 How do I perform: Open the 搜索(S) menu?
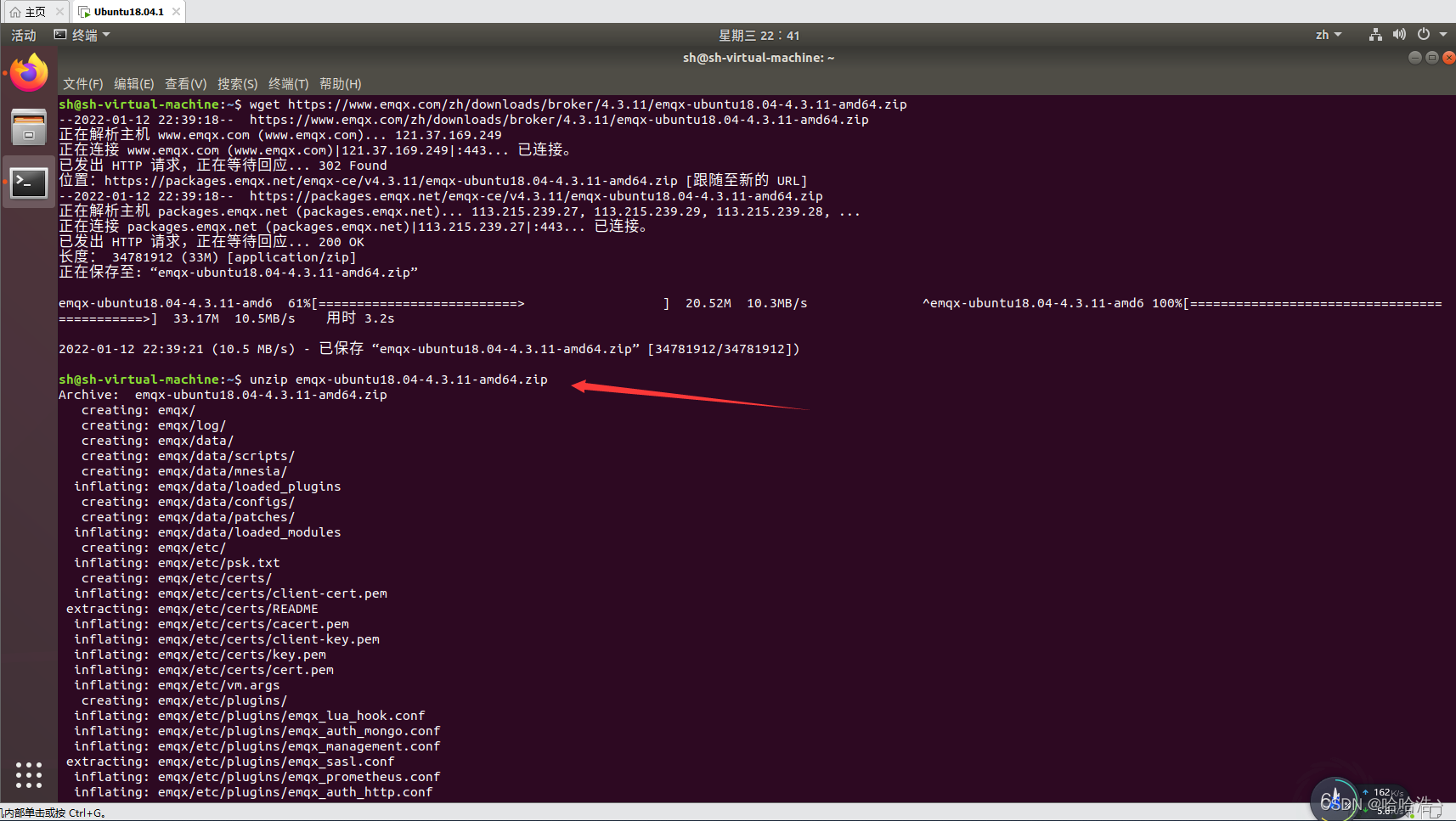pos(238,84)
